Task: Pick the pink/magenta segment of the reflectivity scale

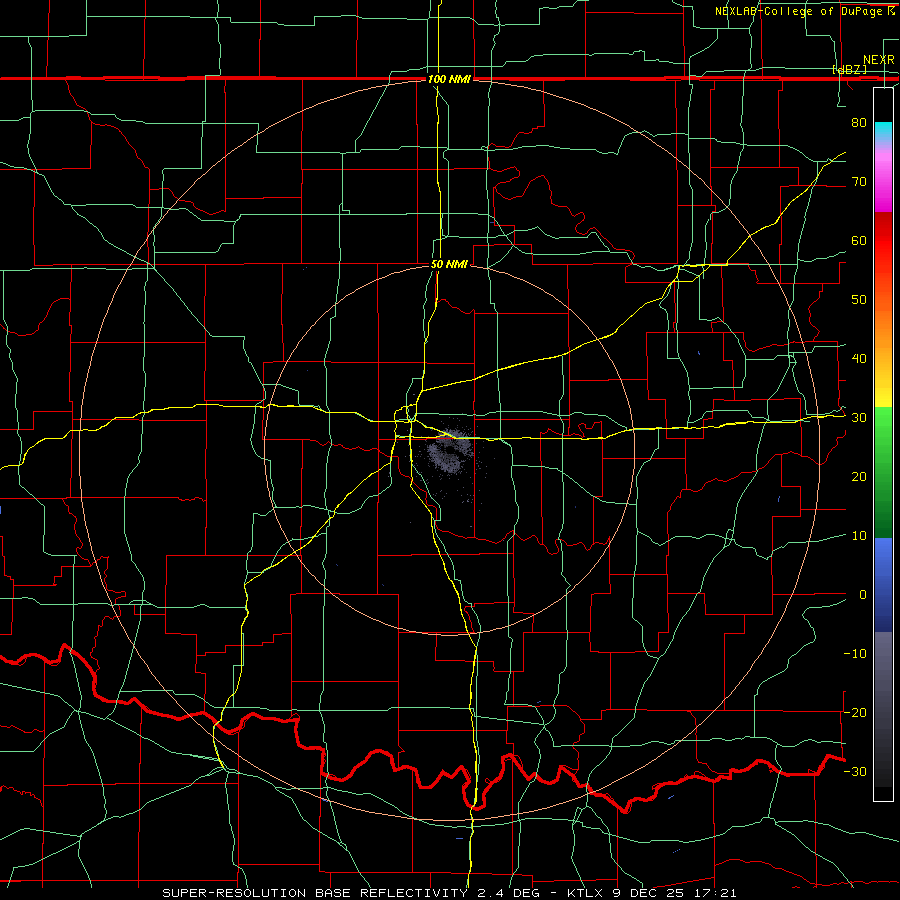Action: tap(883, 179)
